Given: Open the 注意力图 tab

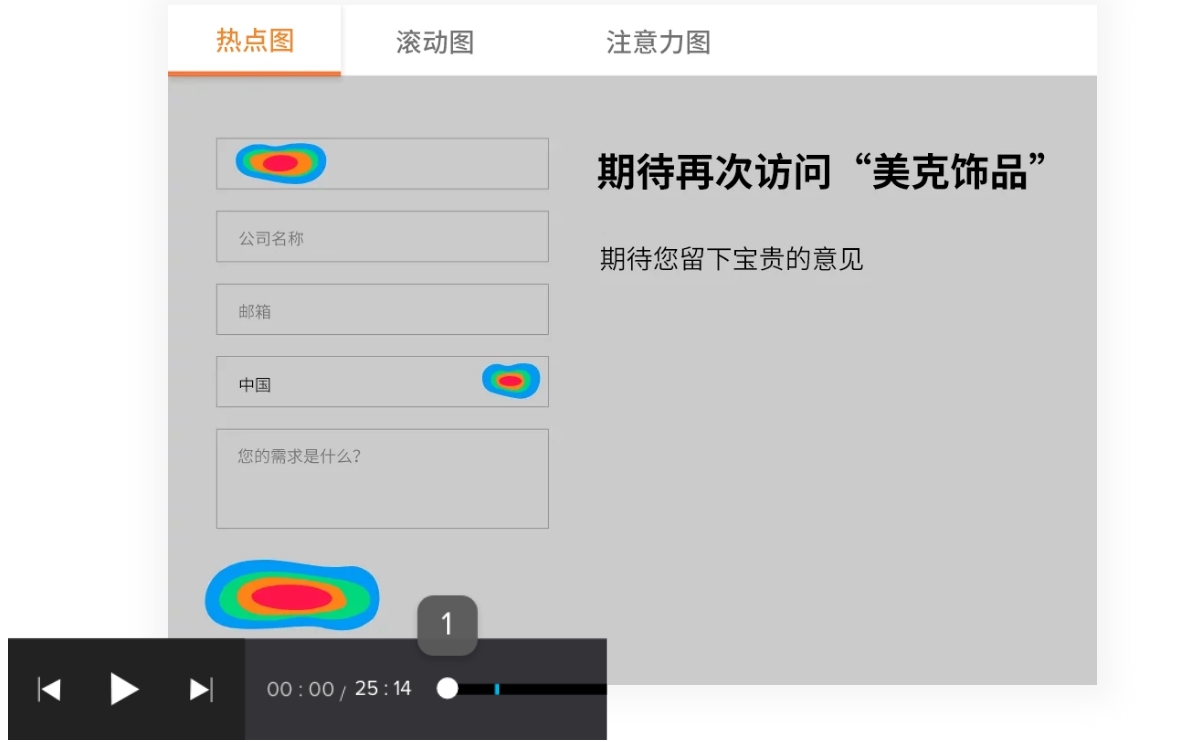Looking at the screenshot, I should [656, 40].
